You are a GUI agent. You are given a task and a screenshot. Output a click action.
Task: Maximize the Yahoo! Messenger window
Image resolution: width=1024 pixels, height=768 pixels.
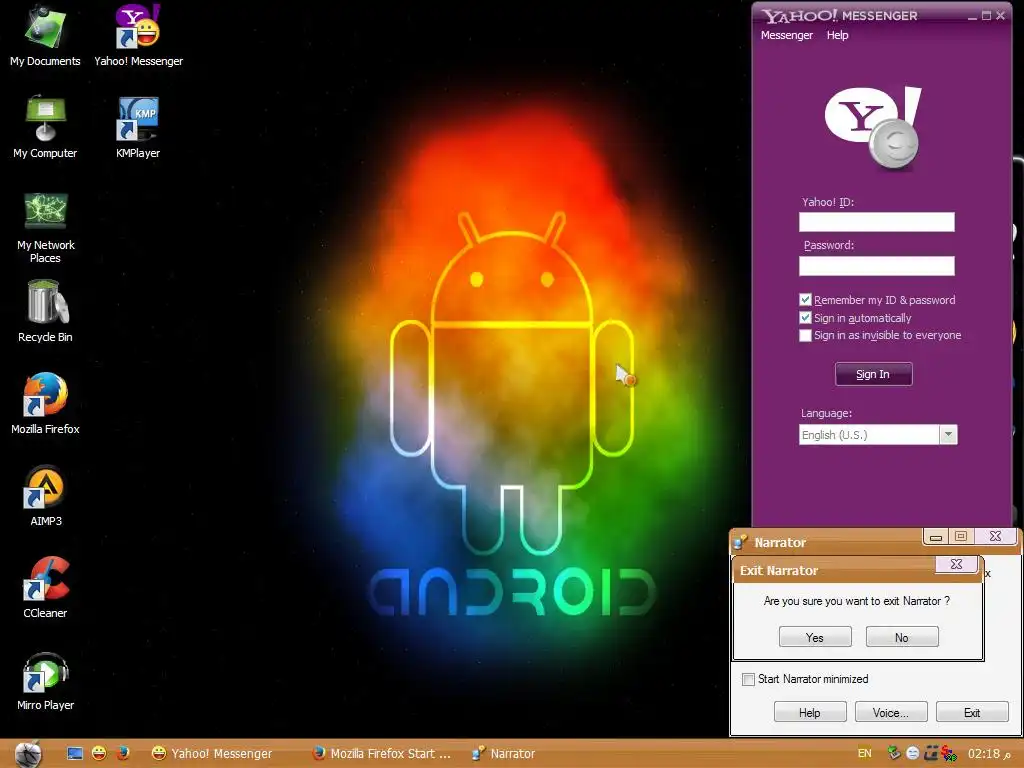pos(986,16)
